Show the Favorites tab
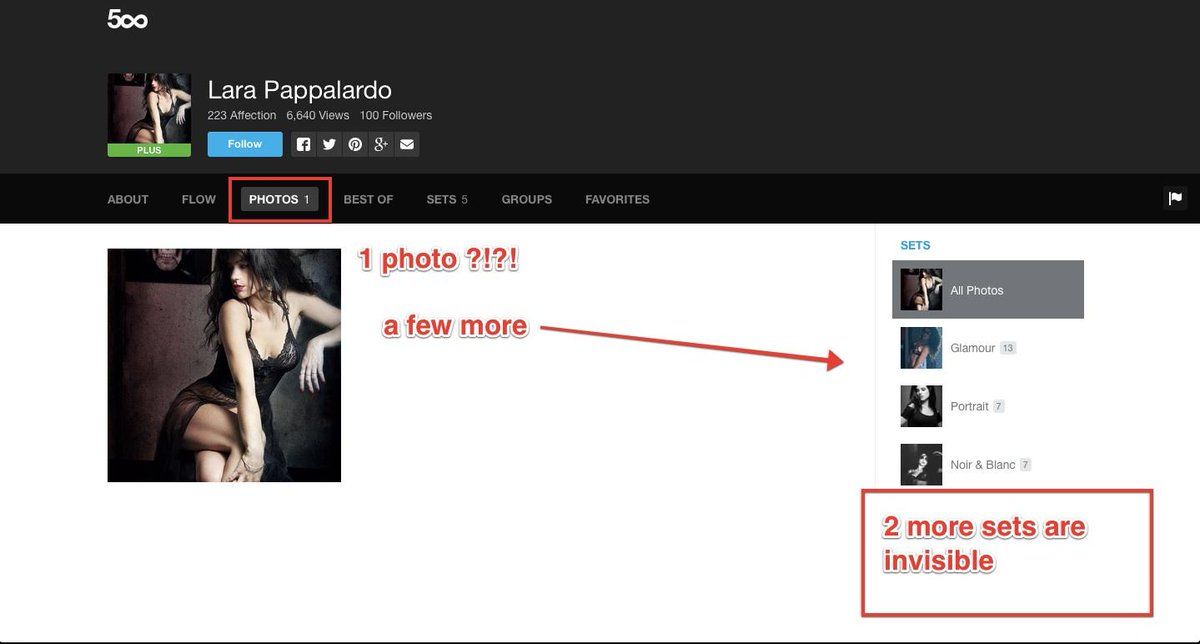Image resolution: width=1200 pixels, height=644 pixels. tap(617, 200)
